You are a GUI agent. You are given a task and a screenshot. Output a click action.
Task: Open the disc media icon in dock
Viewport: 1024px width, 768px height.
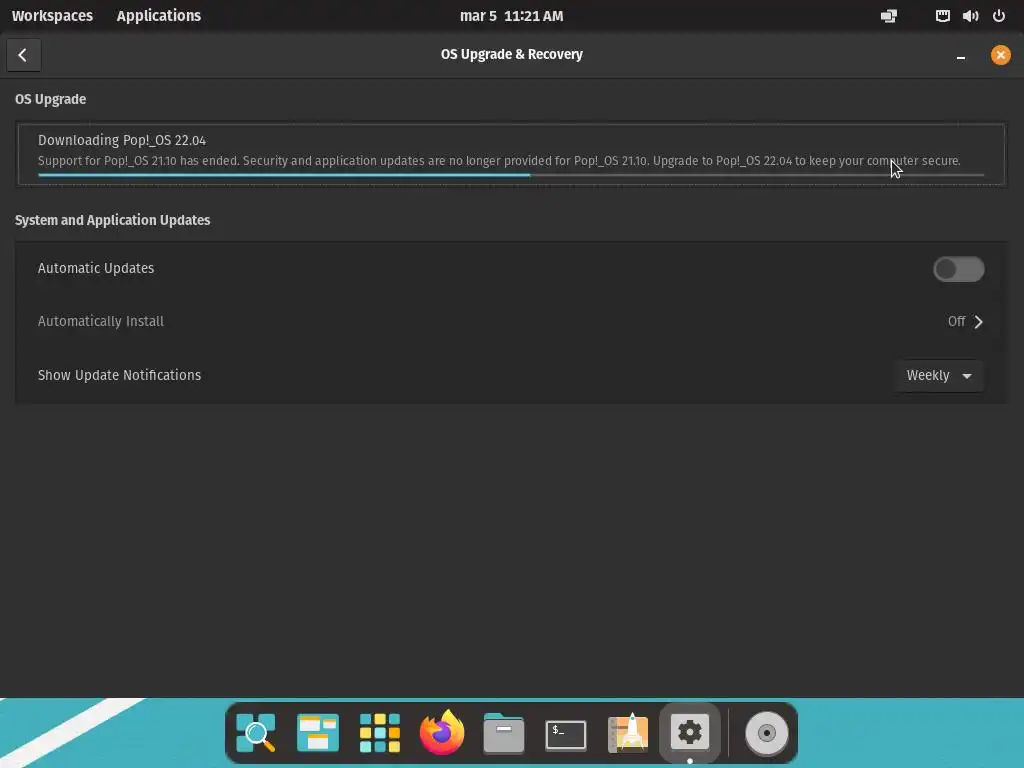(767, 733)
